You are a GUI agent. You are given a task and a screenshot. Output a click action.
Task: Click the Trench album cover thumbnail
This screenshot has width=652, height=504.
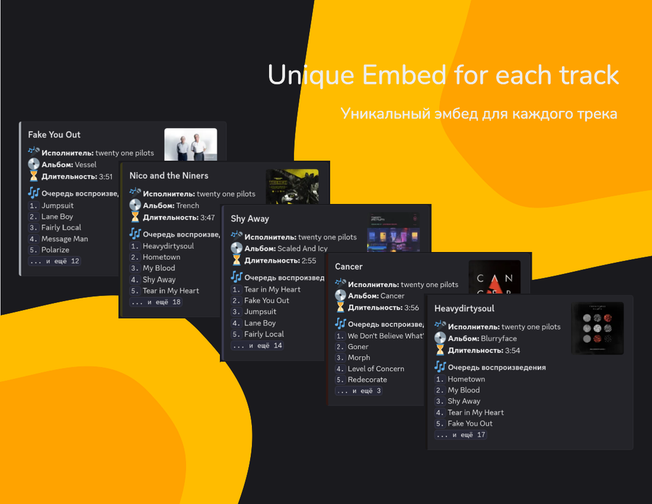[x=292, y=186]
